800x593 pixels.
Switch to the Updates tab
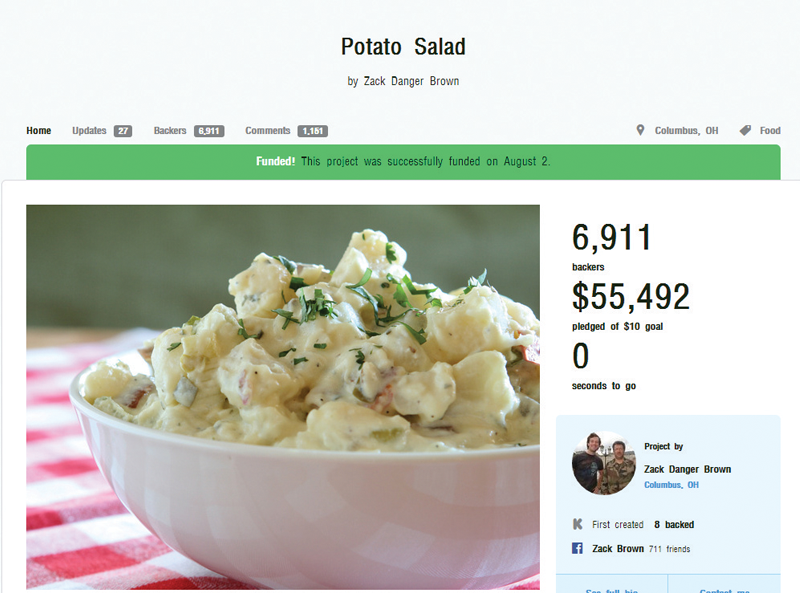coord(89,130)
